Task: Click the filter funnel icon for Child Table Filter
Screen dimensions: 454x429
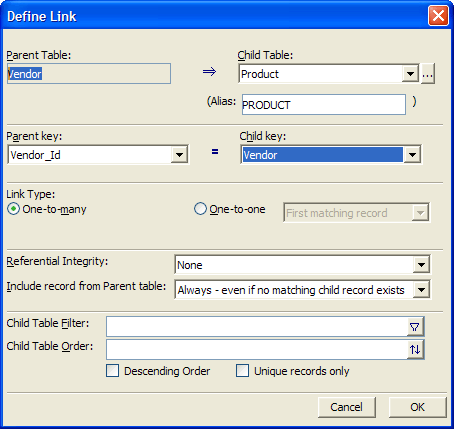Action: click(x=415, y=327)
